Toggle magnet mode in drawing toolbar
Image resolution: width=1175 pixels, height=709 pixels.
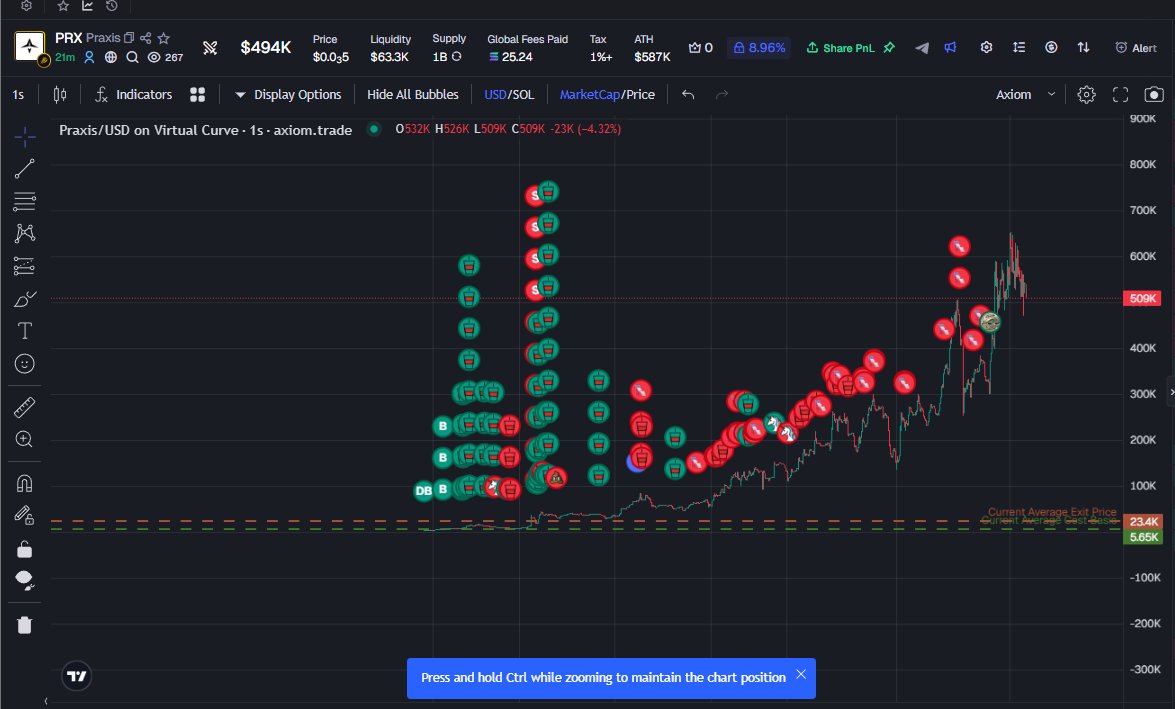coord(25,483)
